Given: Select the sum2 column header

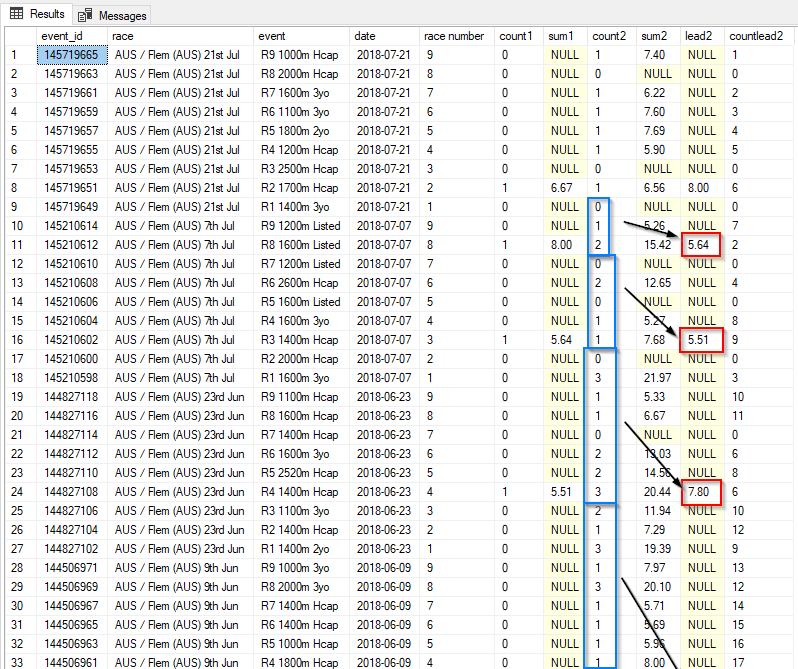Looking at the screenshot, I should coord(658,36).
